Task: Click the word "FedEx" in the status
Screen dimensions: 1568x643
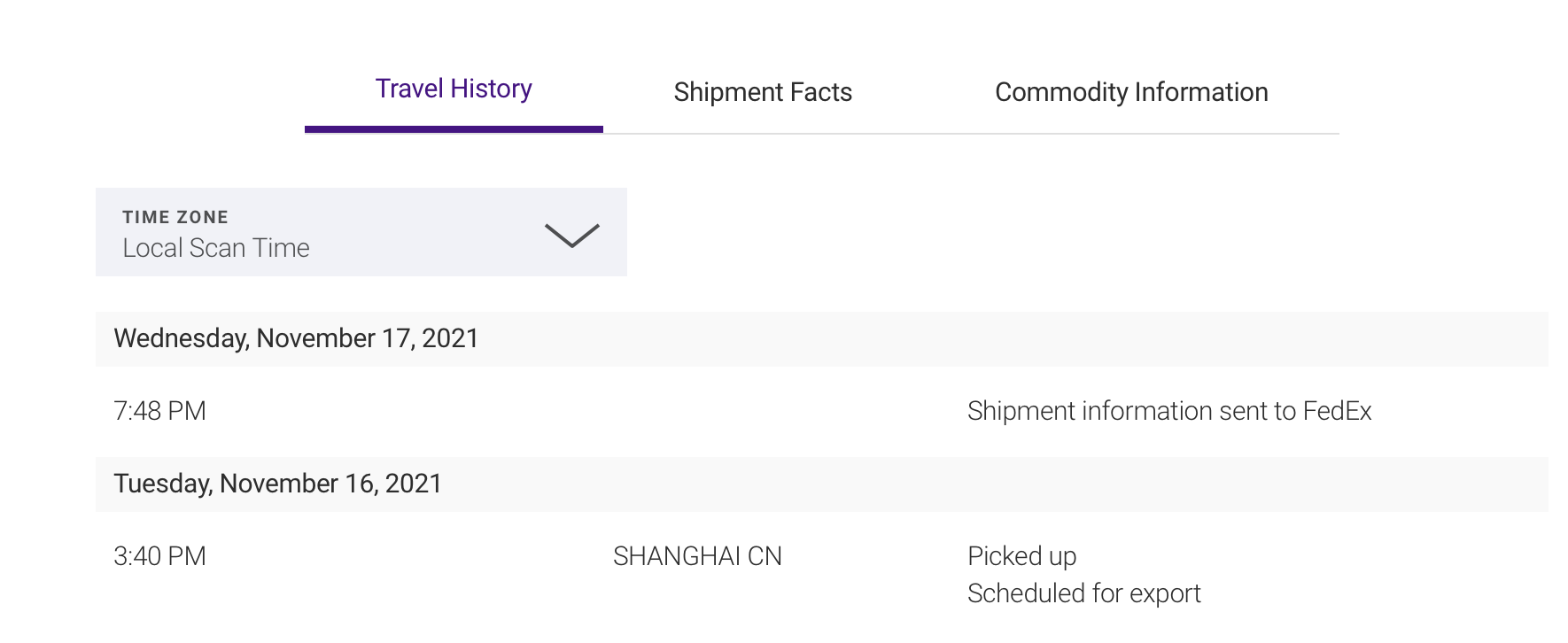Action: point(1337,411)
